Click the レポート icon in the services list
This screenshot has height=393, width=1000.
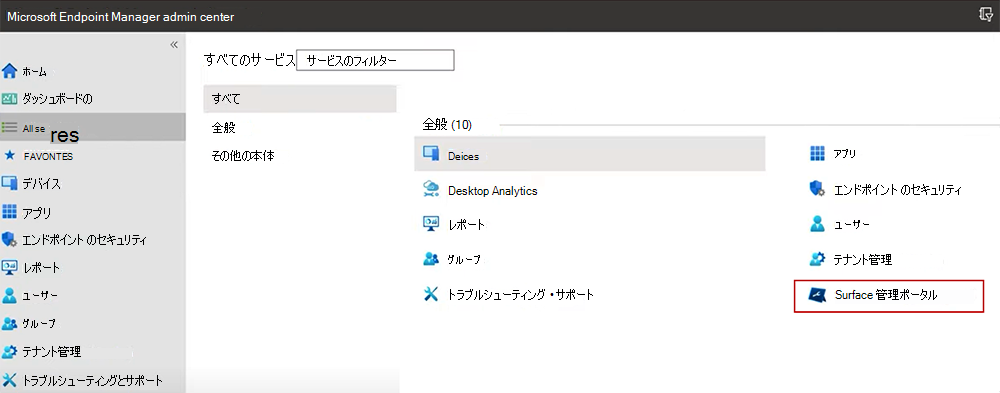432,223
